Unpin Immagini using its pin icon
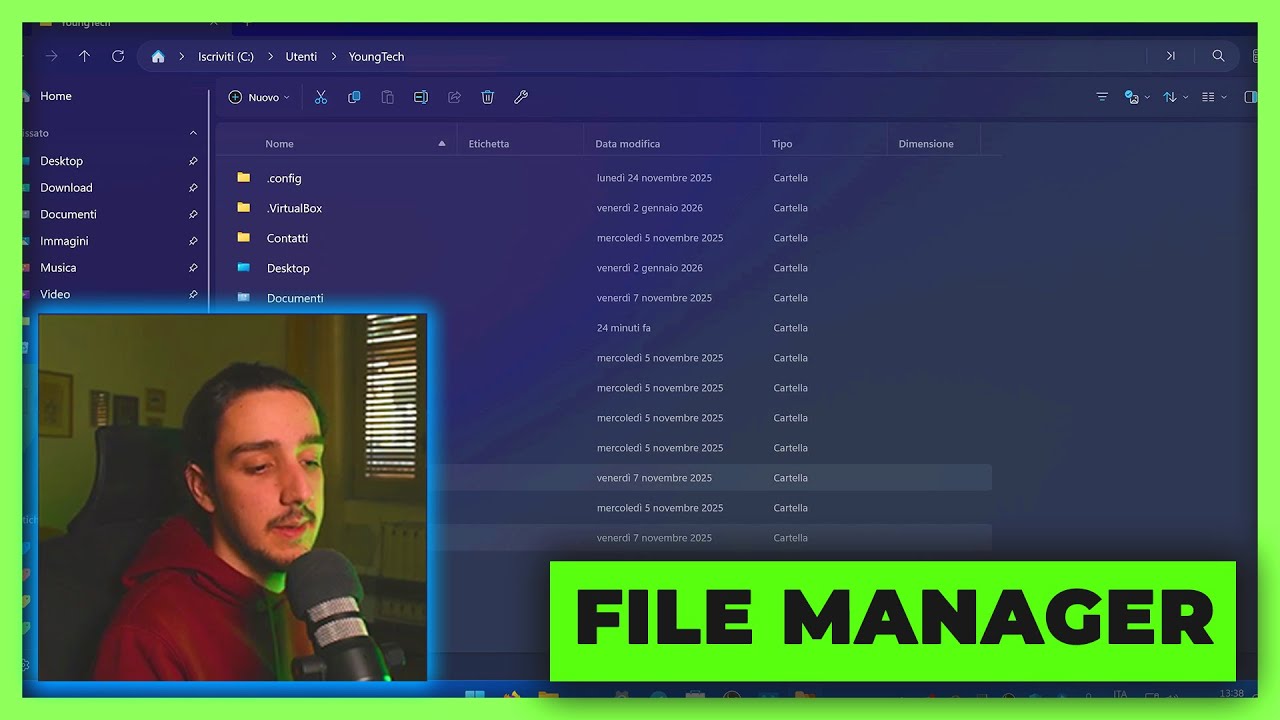Viewport: 1280px width, 720px height. [x=193, y=241]
